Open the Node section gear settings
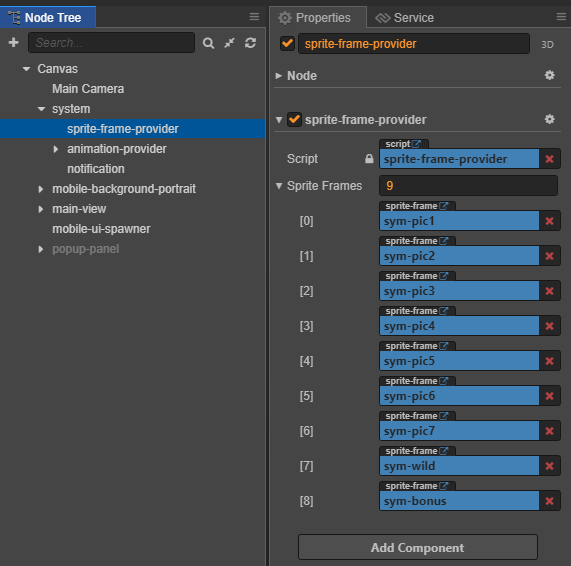The width and height of the screenshot is (571, 566). click(550, 75)
